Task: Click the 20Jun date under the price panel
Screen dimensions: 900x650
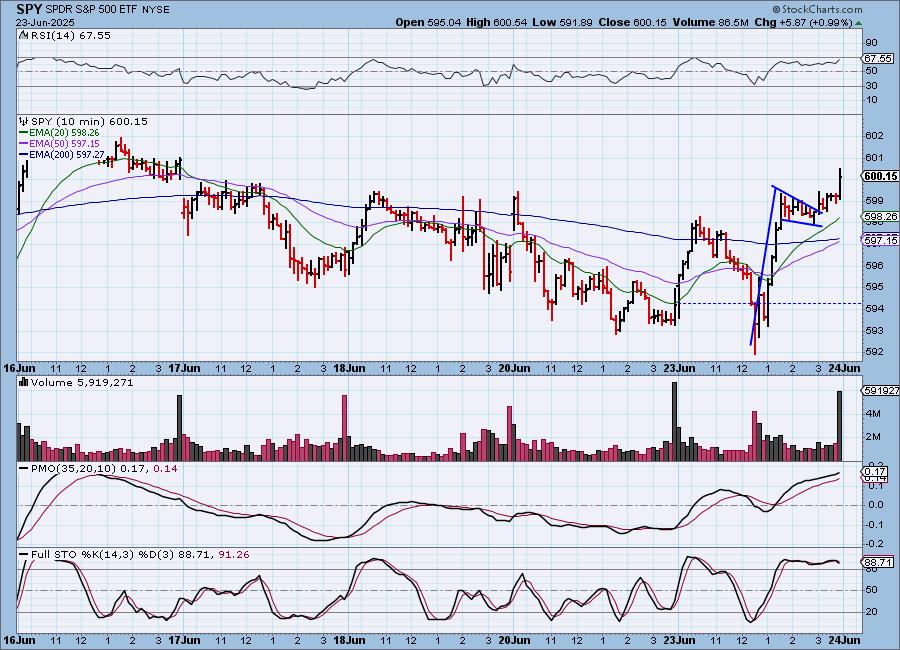Action: (514, 368)
